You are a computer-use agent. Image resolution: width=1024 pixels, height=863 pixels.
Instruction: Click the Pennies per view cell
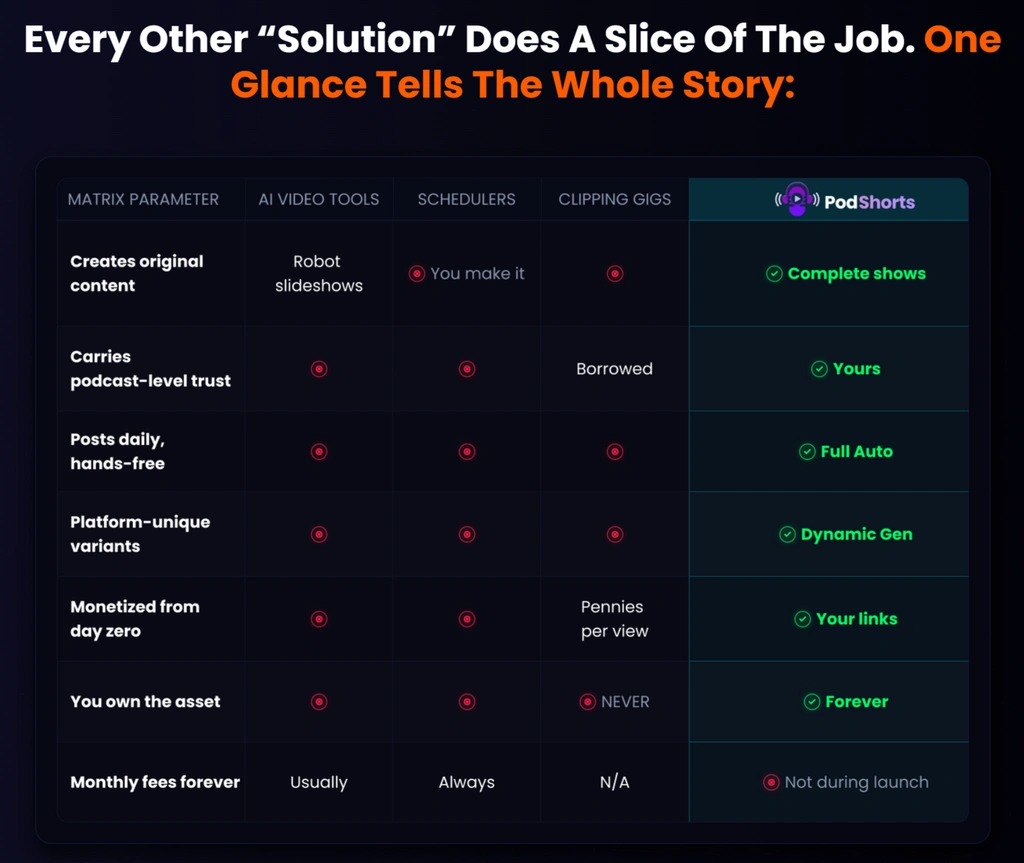pyautogui.click(x=615, y=619)
